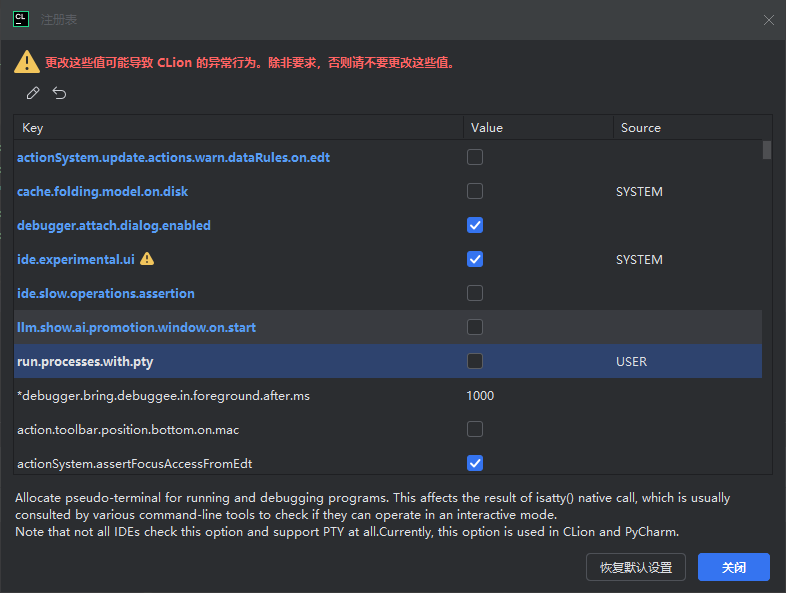Click the pencil edit icon
786x593 pixels.
click(33, 93)
